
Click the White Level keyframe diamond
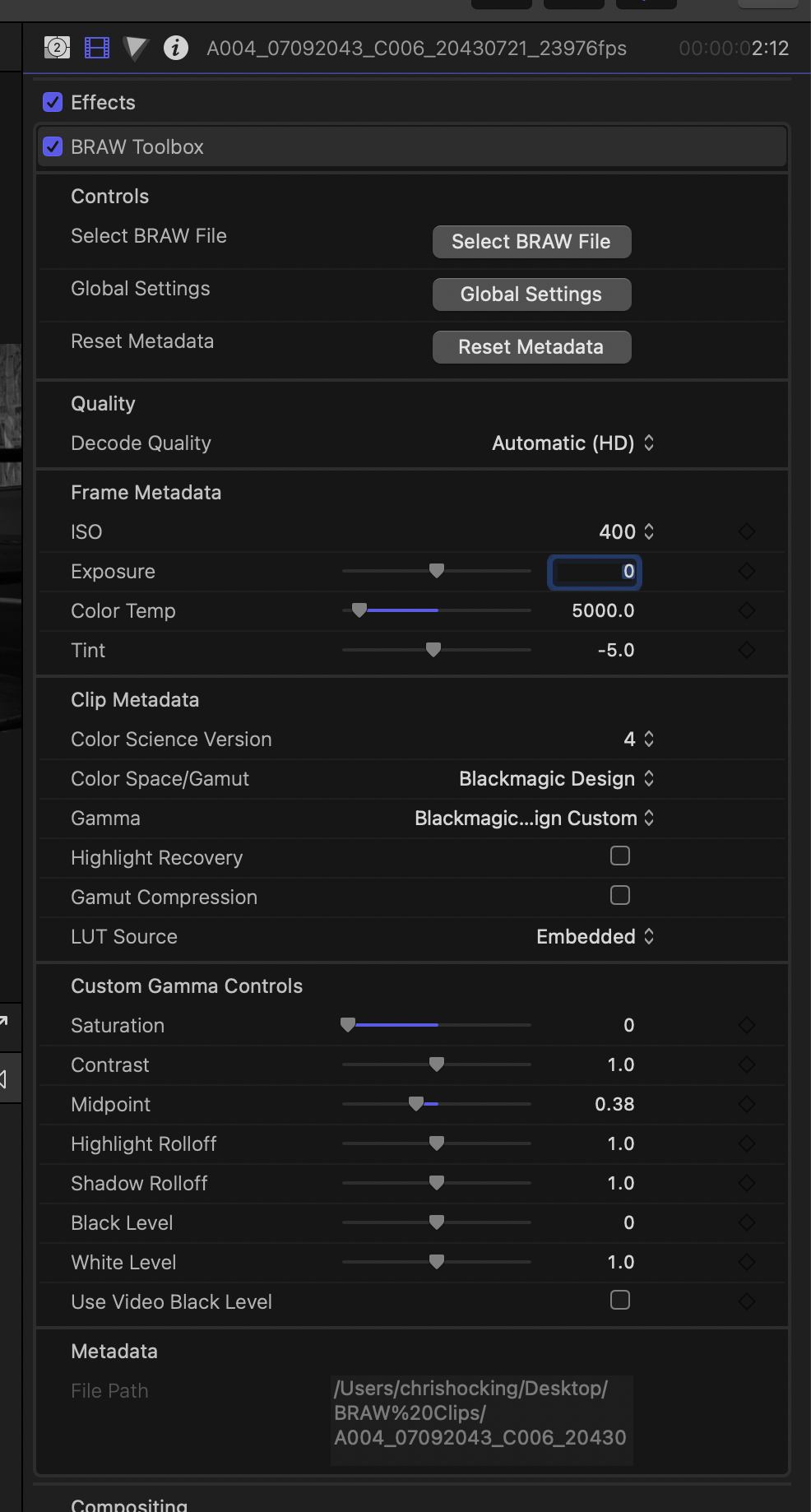coord(747,1262)
